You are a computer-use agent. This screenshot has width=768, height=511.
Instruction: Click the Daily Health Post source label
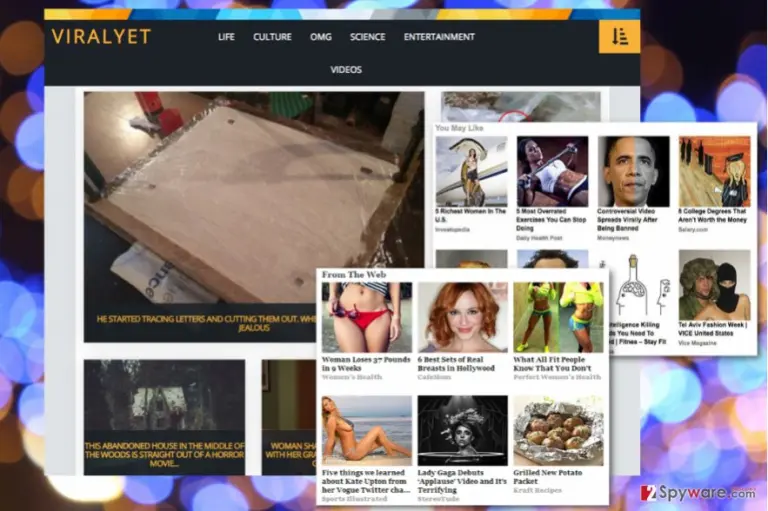(539, 238)
